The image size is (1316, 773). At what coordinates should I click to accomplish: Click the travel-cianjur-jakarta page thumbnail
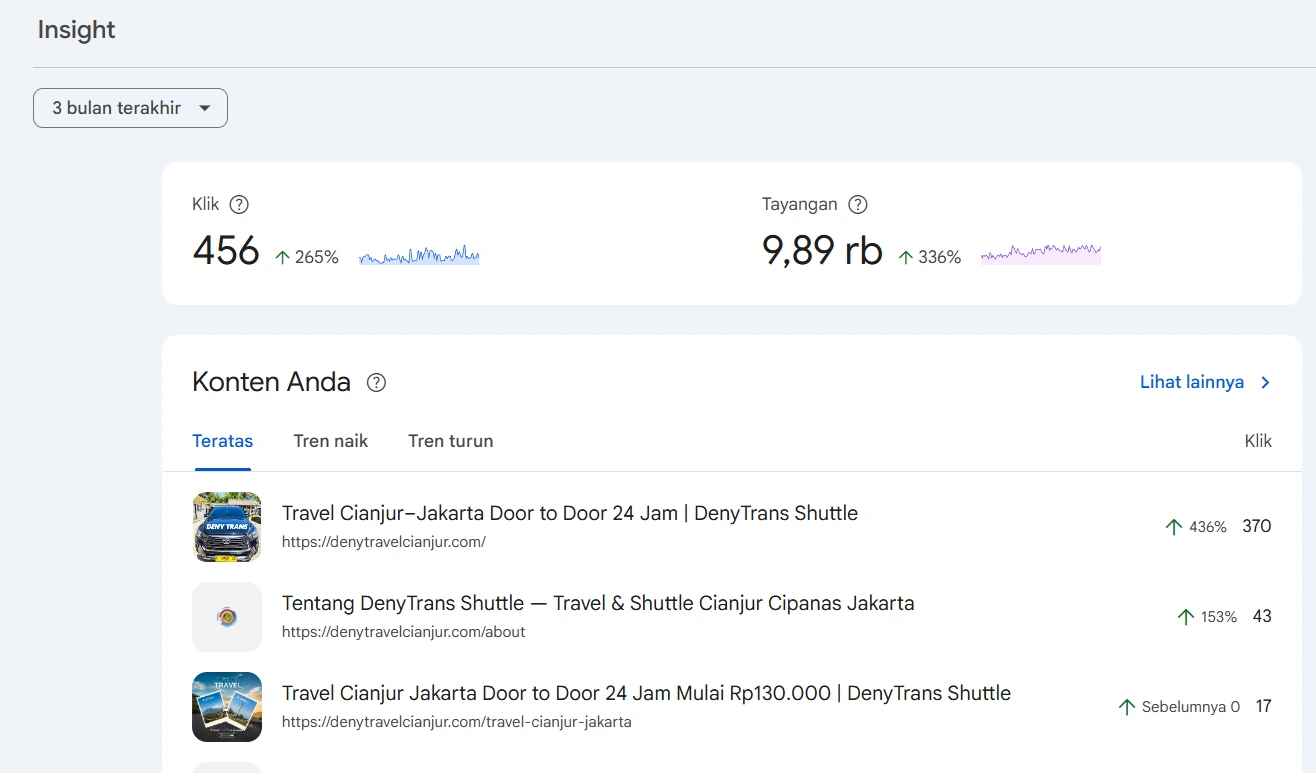[227, 707]
